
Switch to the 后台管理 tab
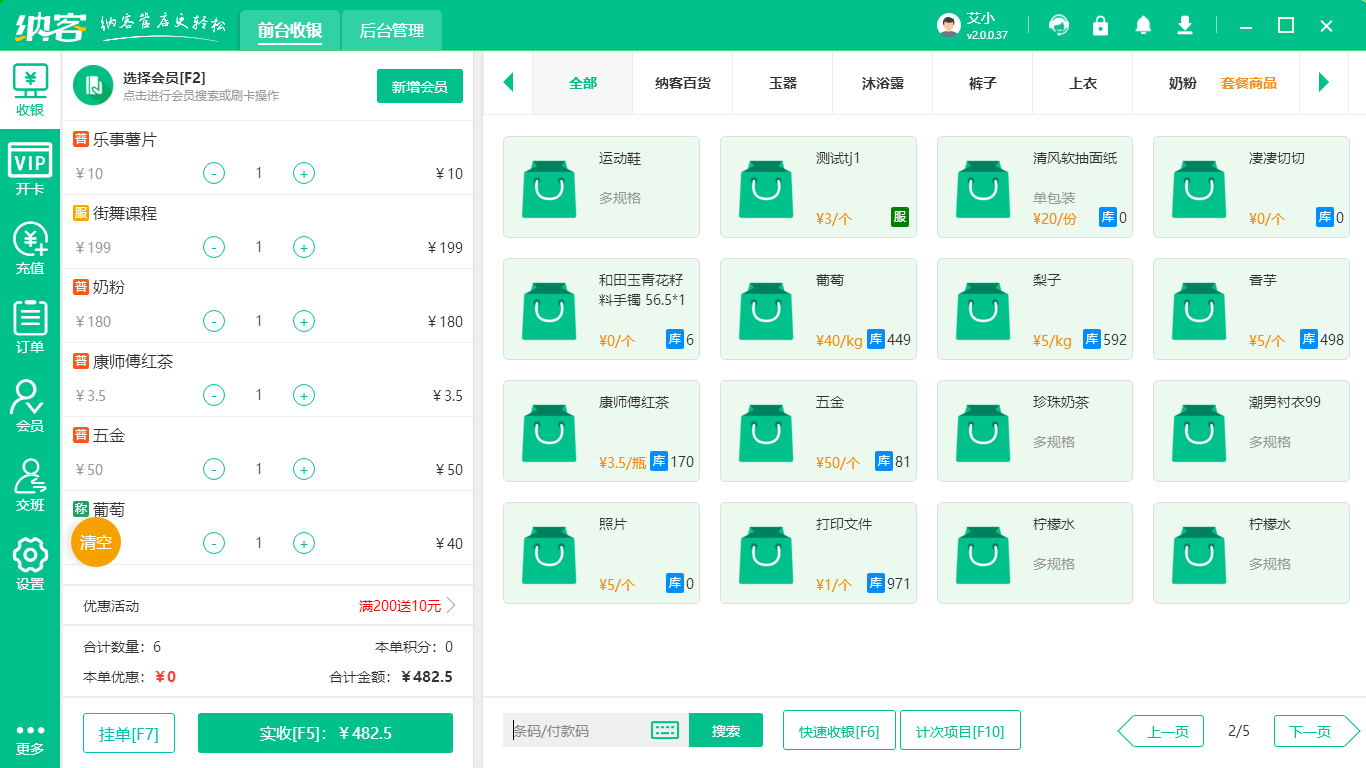tap(391, 30)
